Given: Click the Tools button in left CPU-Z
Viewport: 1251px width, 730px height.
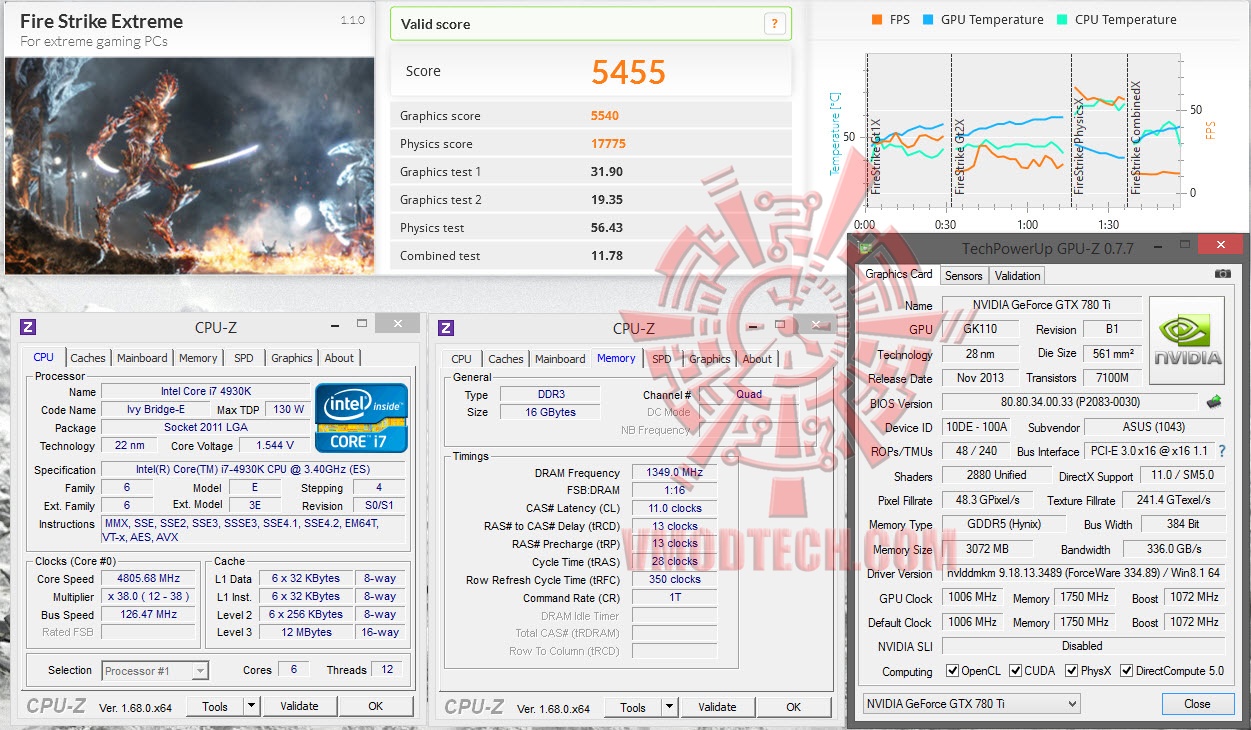Looking at the screenshot, I should pyautogui.click(x=215, y=706).
